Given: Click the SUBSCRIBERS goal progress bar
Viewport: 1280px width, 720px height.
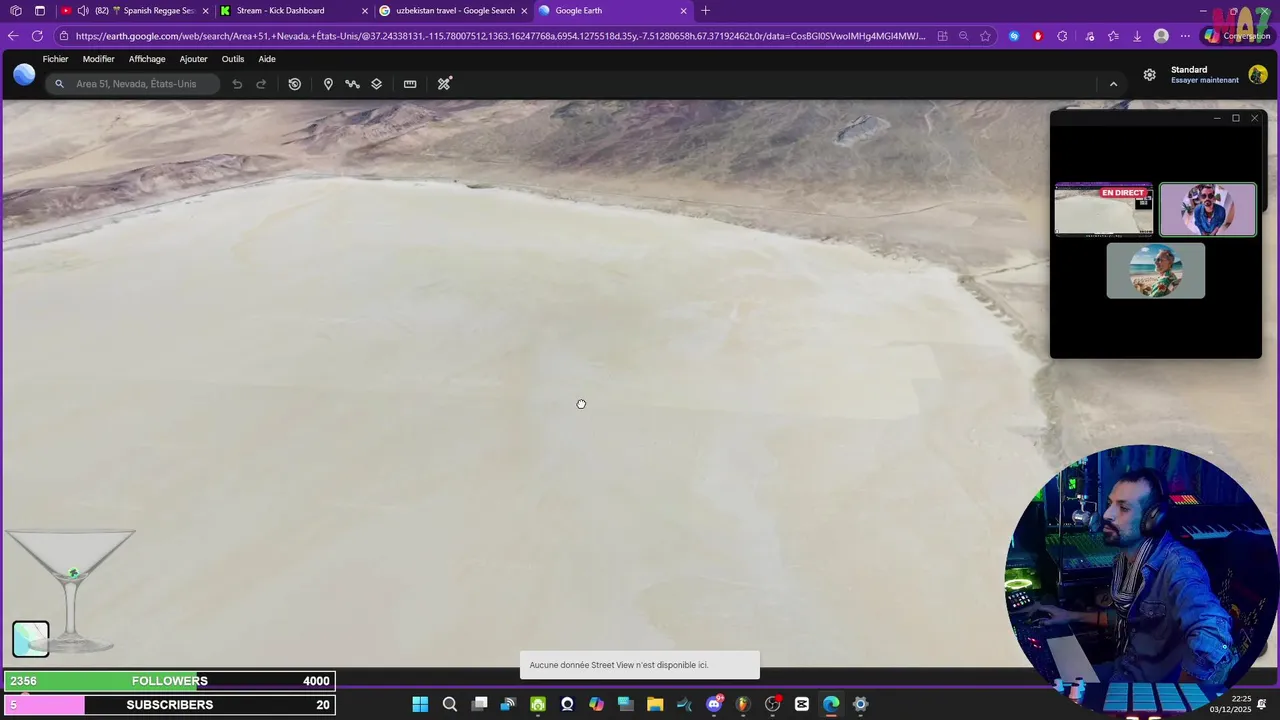Looking at the screenshot, I should tap(170, 705).
